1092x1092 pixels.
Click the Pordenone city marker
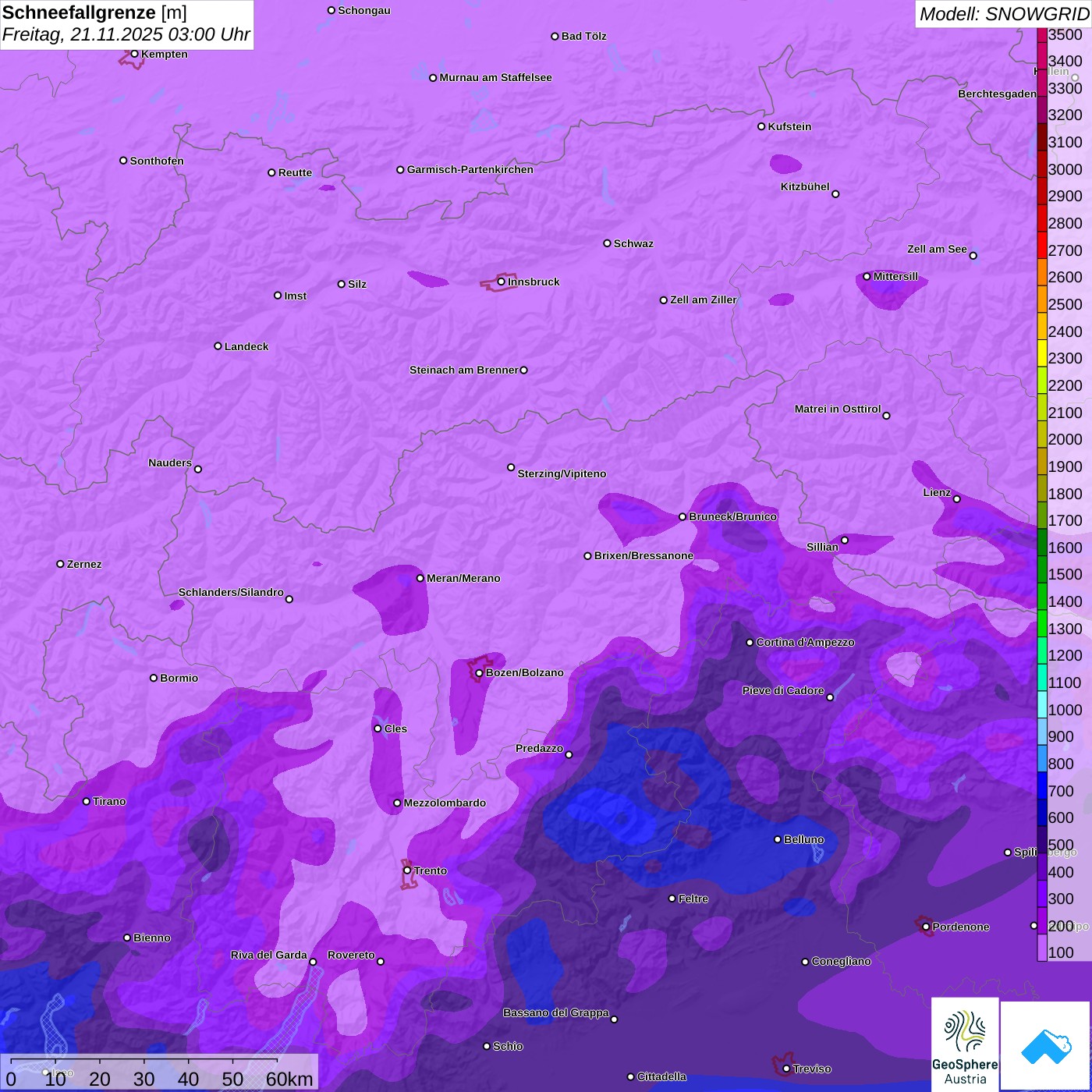click(x=927, y=927)
